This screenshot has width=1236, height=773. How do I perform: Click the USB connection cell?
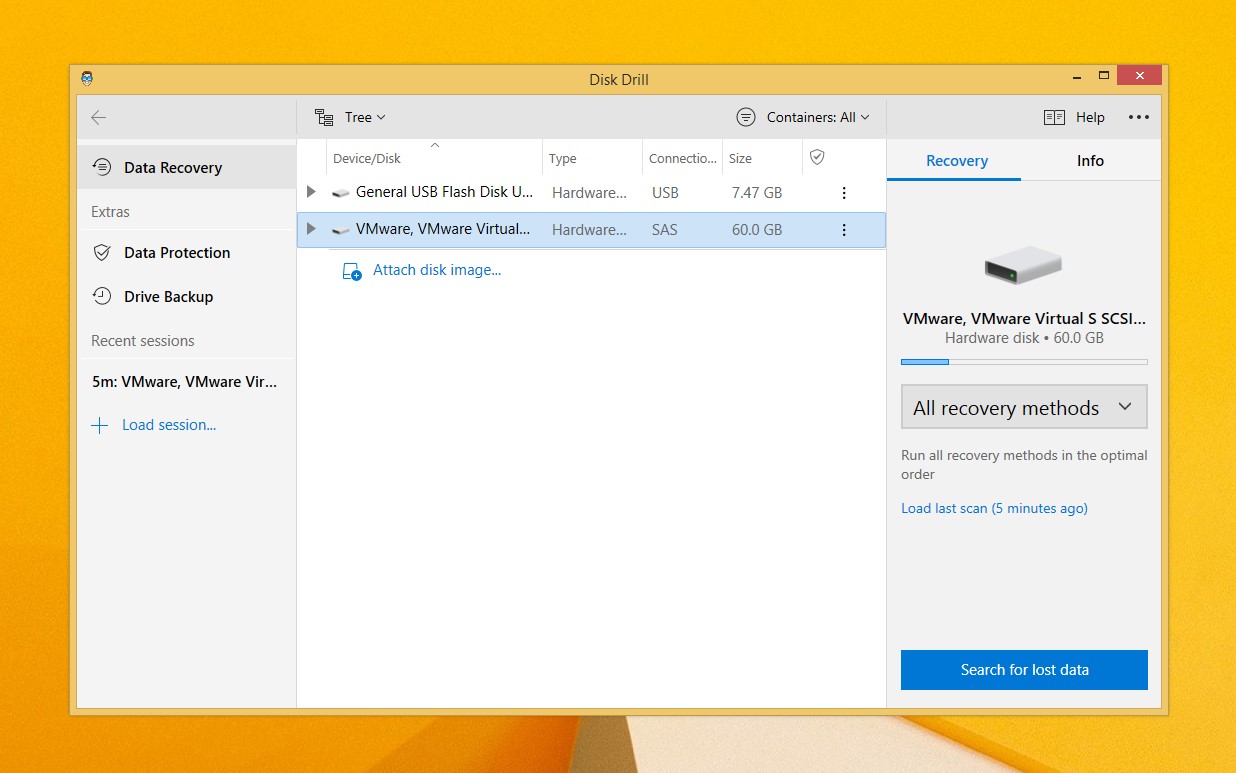click(665, 193)
